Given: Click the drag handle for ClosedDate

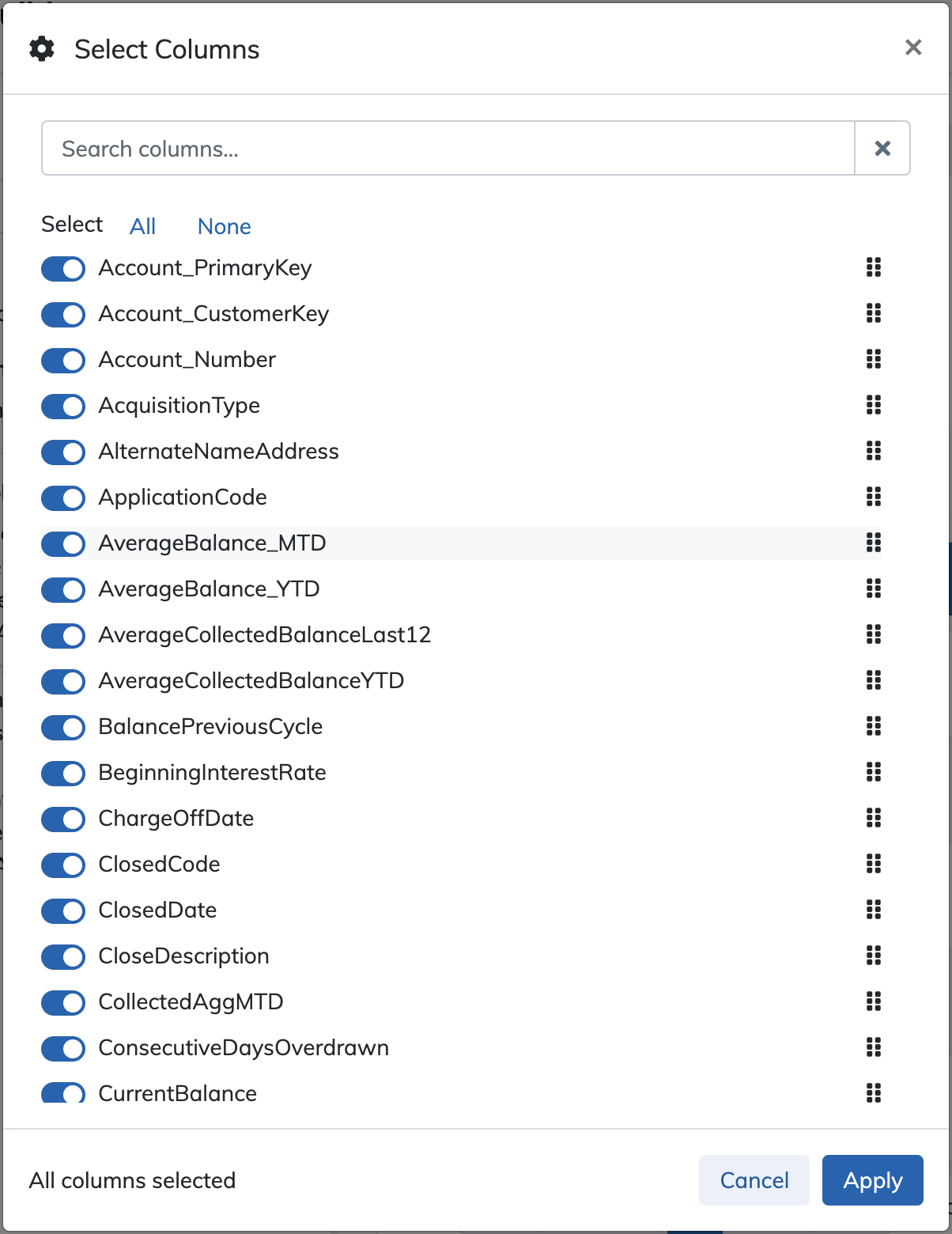Looking at the screenshot, I should point(873,910).
